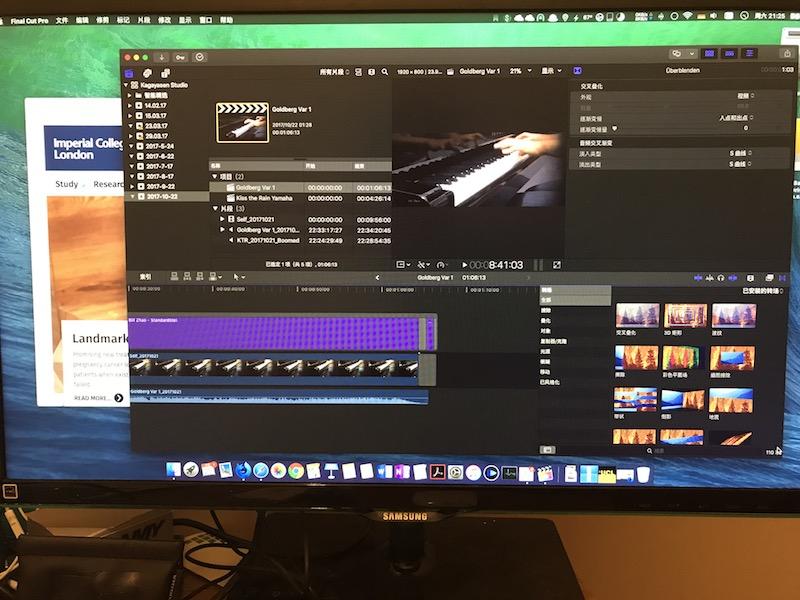Show the Libraries sidebar icon
Screen dimensions: 800x600
pyautogui.click(x=130, y=73)
